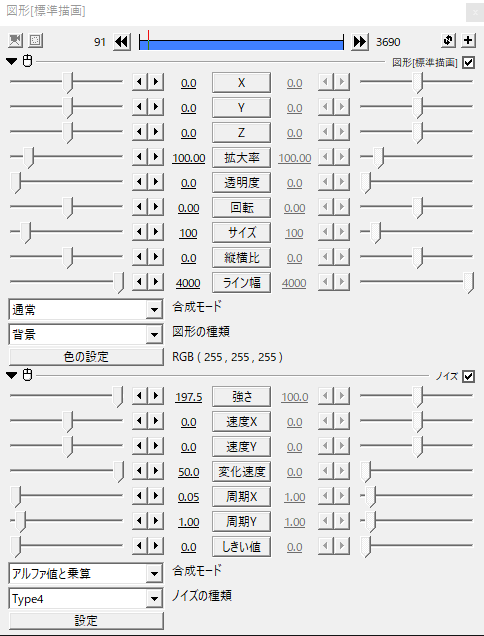
Task: Click the plus icon to add effect
Action: [468, 40]
